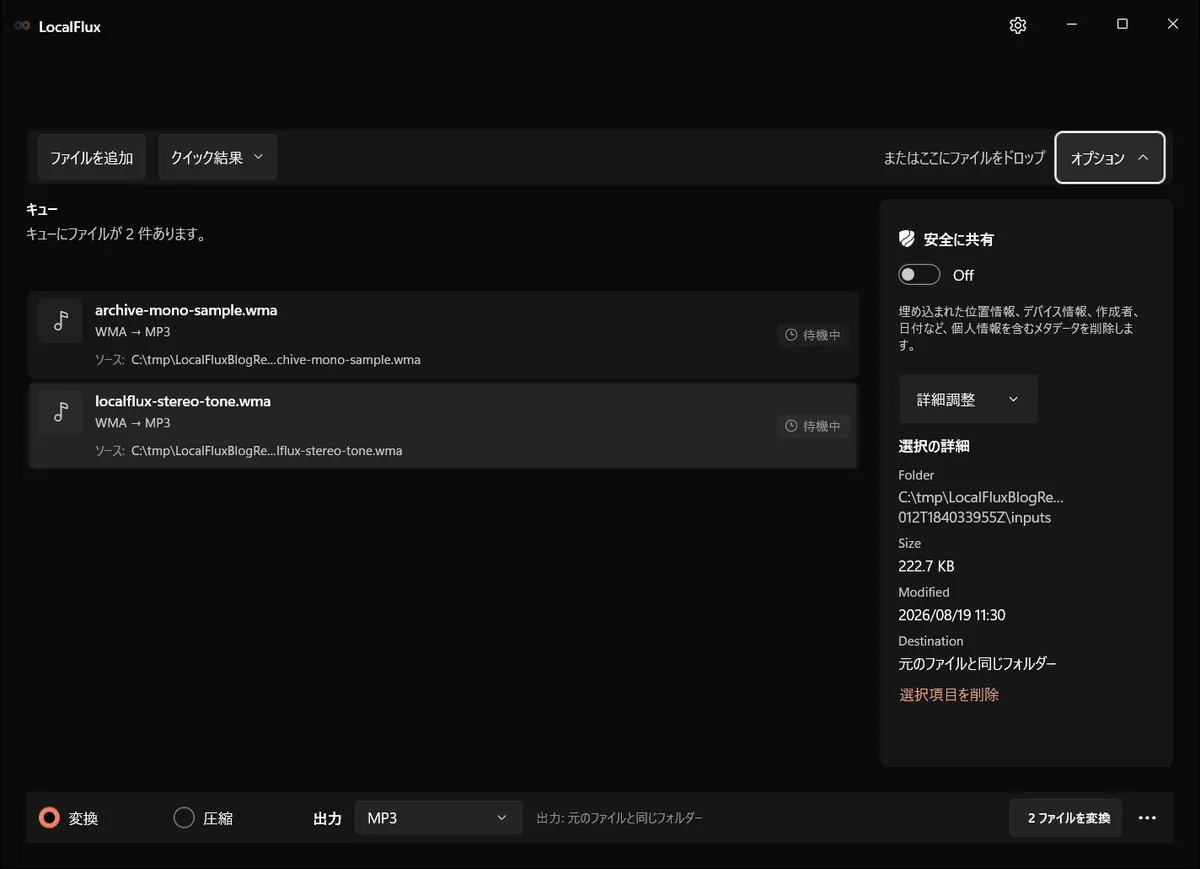Click 待機中 status badge of archive-mono-sample.wma
This screenshot has height=869, width=1200.
813,335
